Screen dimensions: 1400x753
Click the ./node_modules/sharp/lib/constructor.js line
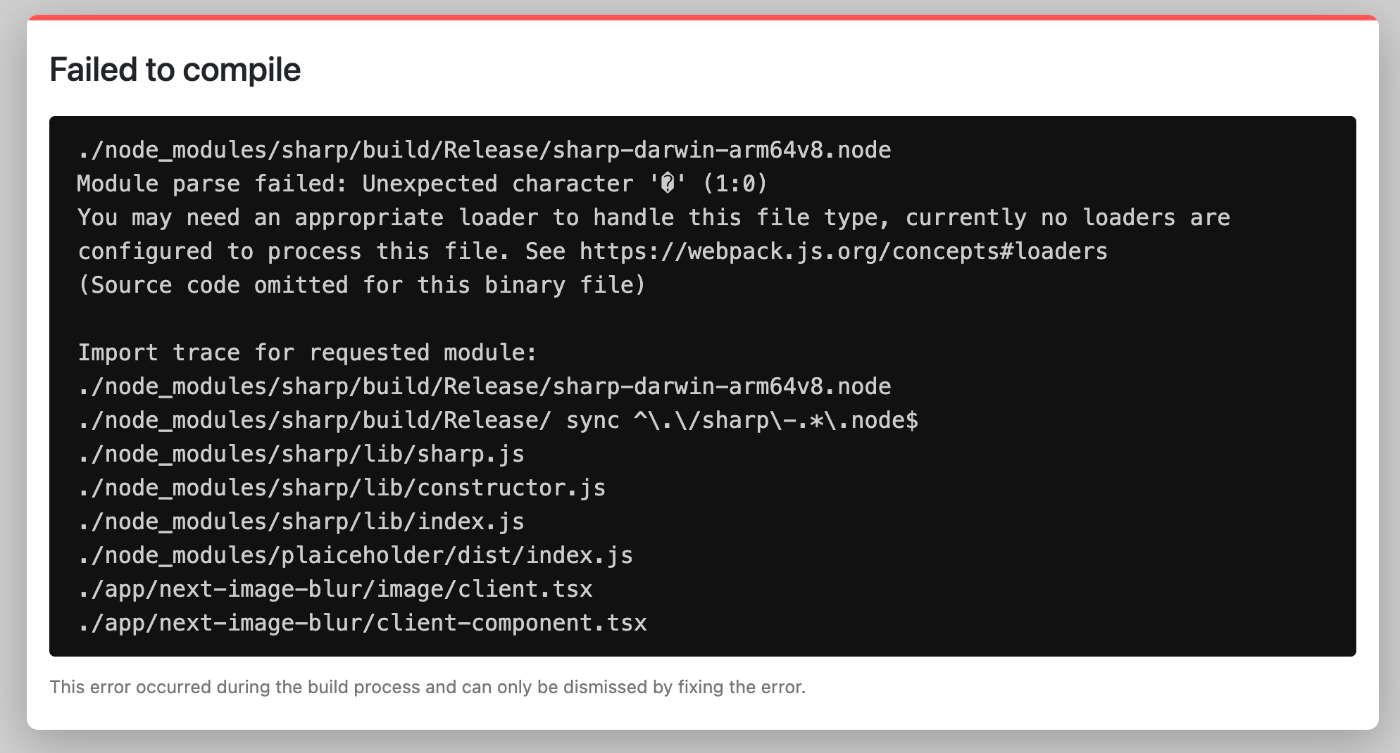pyautogui.click(x=342, y=488)
